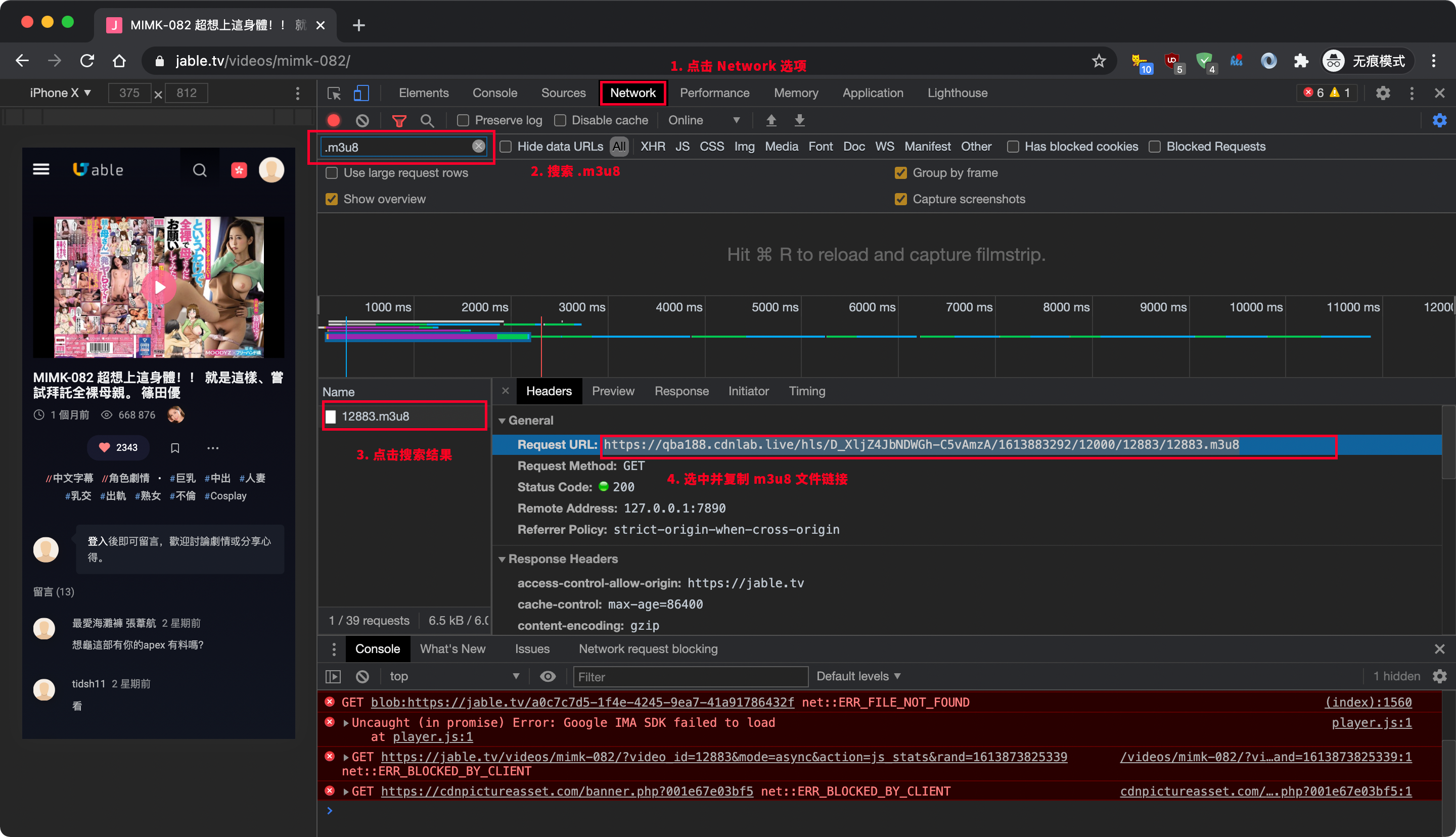The image size is (1456, 837).
Task: Check Blocked Requests
Action: pos(1155,147)
